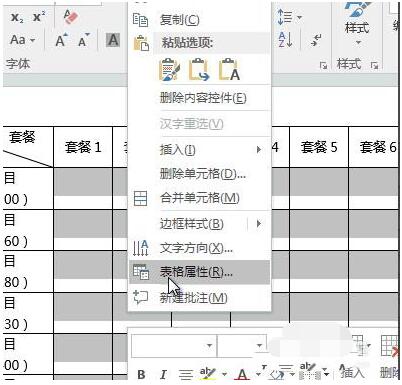Click the mini toolbar font color A
This screenshot has width=402, height=385.
[242, 374]
